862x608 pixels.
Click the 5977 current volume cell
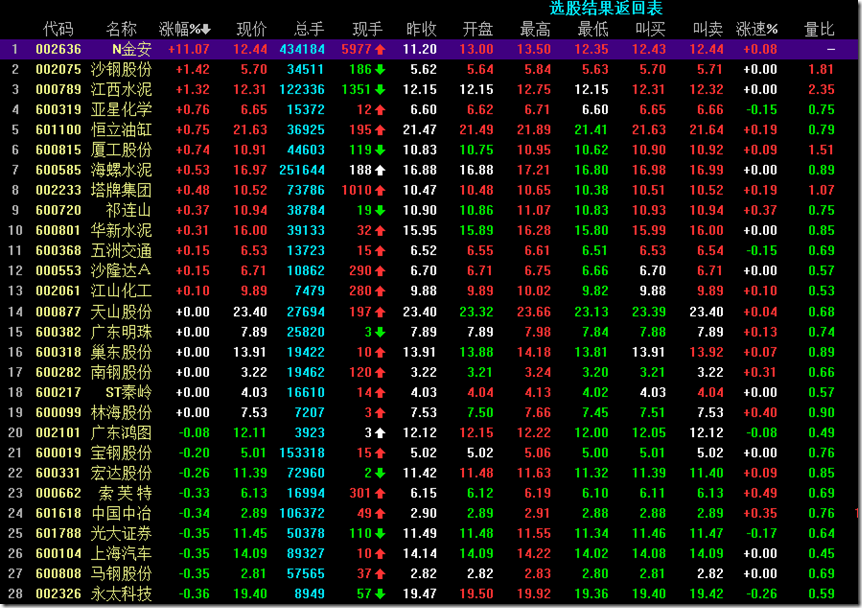(x=363, y=49)
